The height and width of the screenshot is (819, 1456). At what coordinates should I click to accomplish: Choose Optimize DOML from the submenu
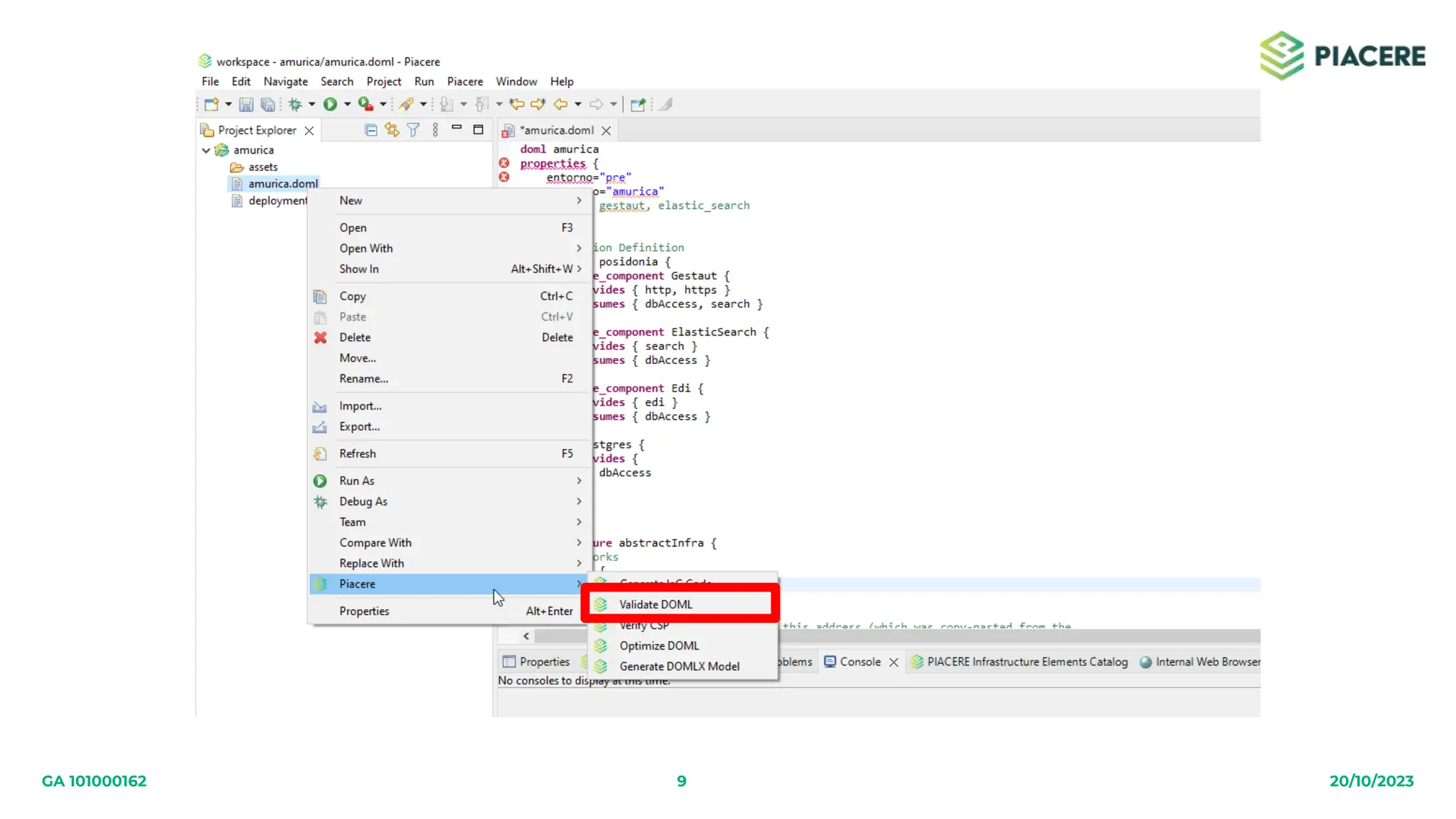(659, 646)
